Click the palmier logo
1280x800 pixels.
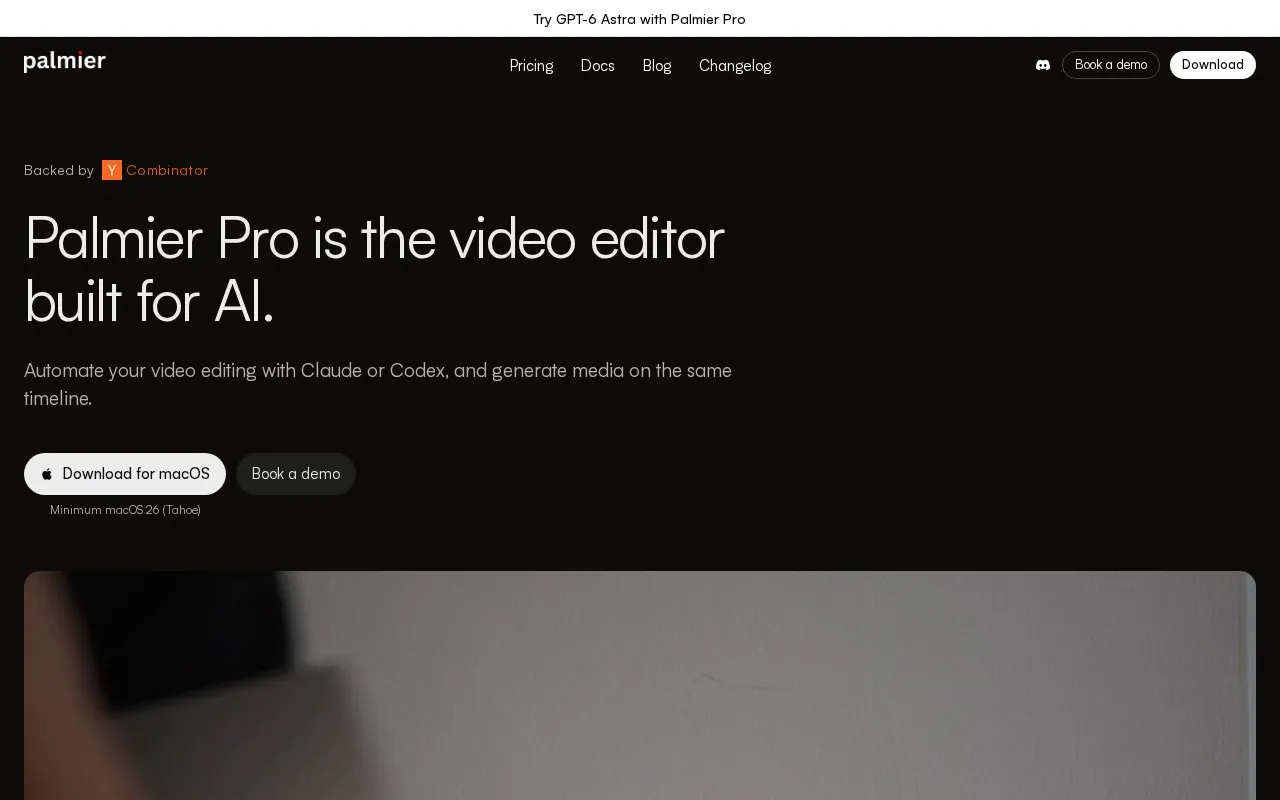click(65, 62)
